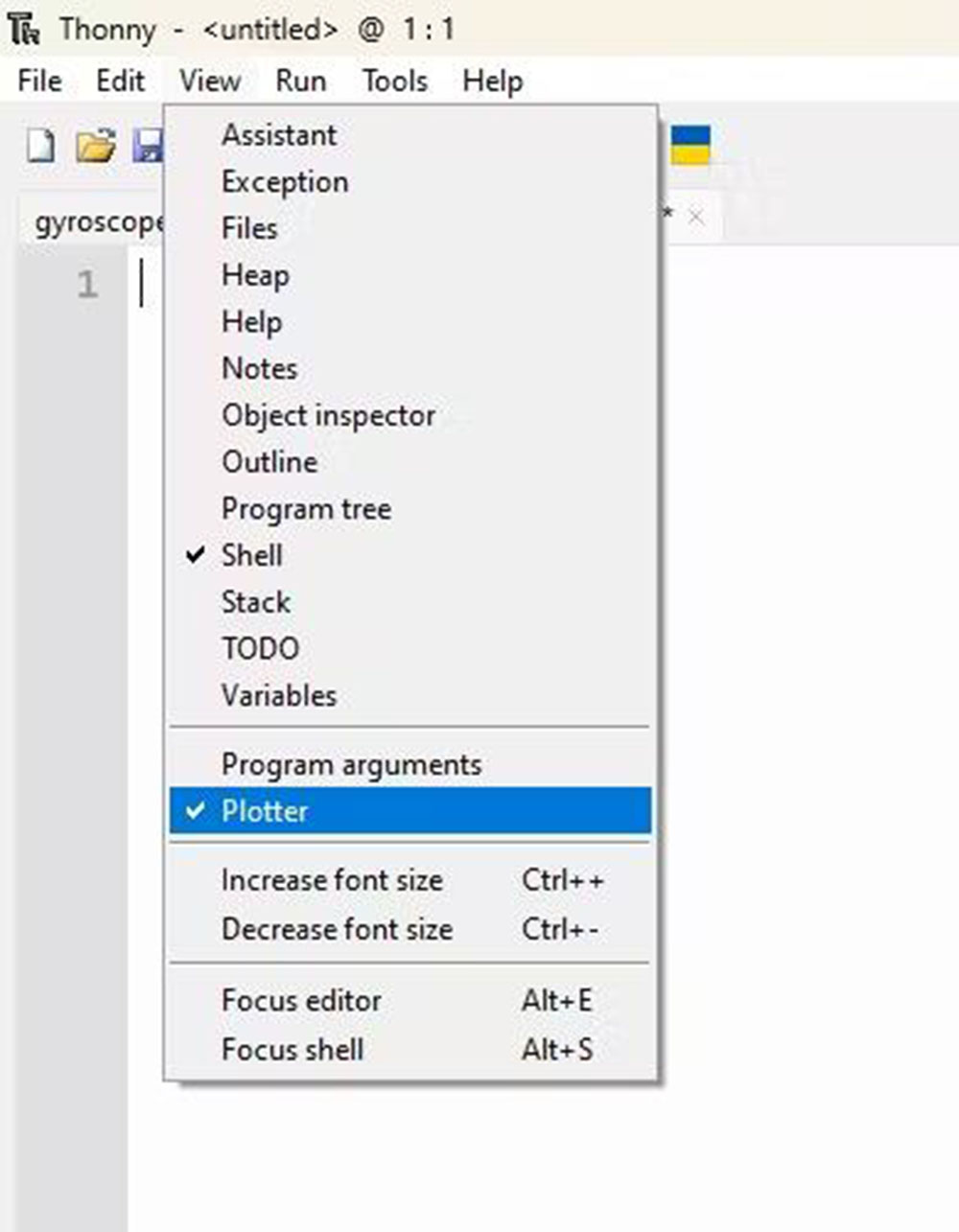Show the Object inspector panel

pos(328,415)
